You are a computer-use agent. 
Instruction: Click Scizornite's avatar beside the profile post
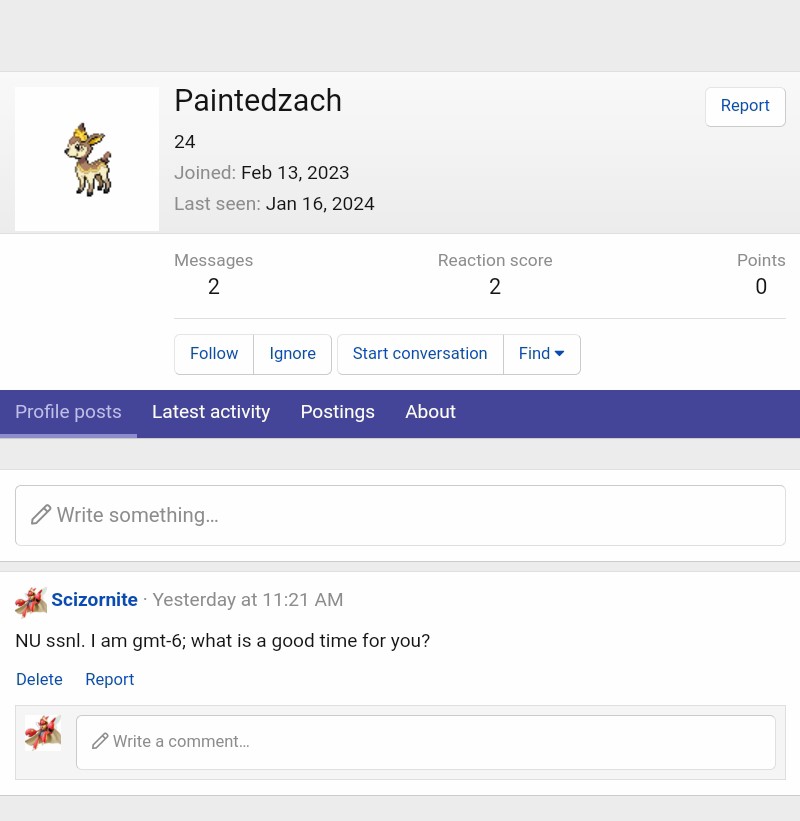pyautogui.click(x=31, y=602)
